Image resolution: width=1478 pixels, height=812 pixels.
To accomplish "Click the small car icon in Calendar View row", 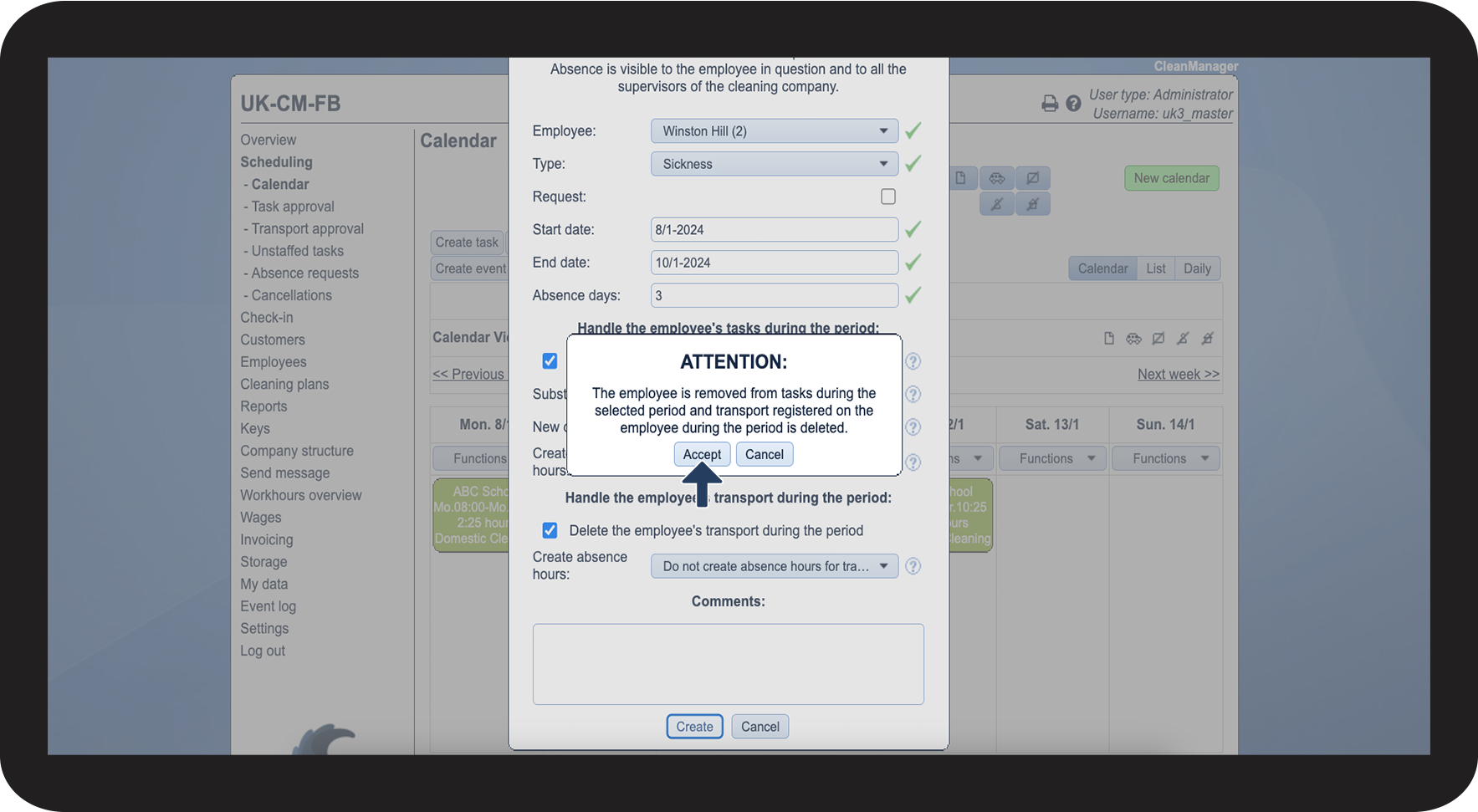I will 1133,339.
